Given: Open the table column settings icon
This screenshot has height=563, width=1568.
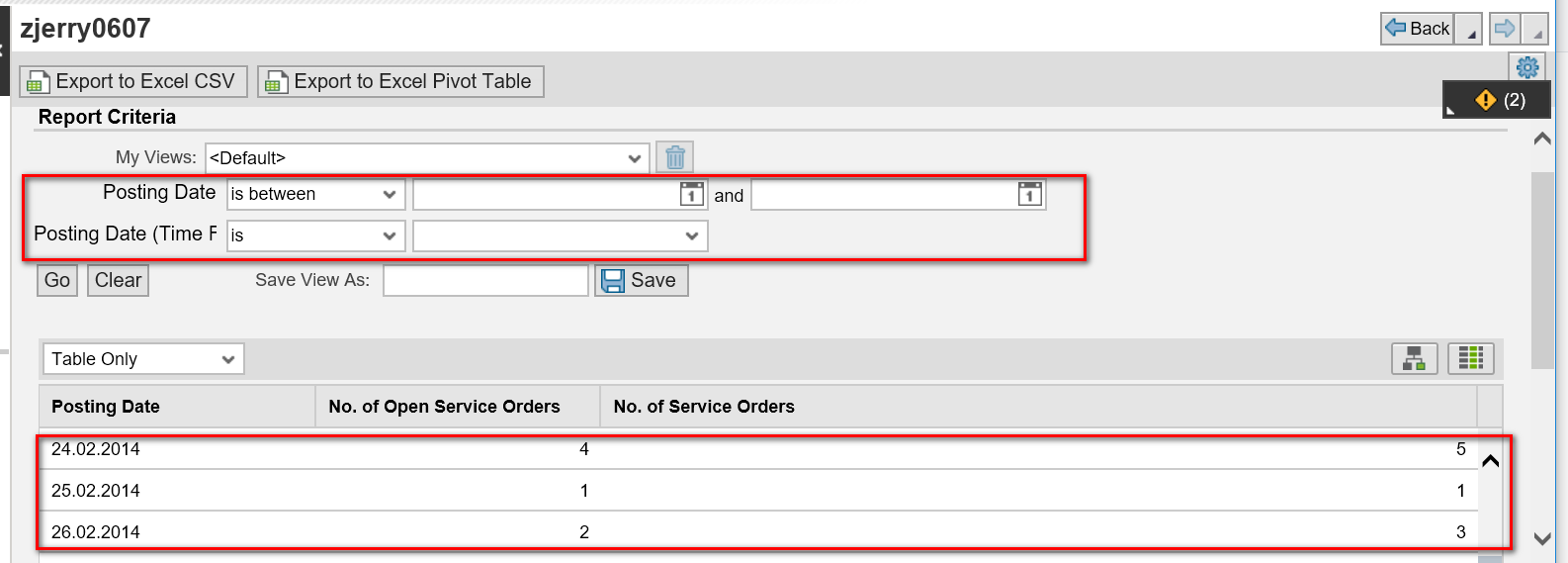Looking at the screenshot, I should click(x=1471, y=358).
